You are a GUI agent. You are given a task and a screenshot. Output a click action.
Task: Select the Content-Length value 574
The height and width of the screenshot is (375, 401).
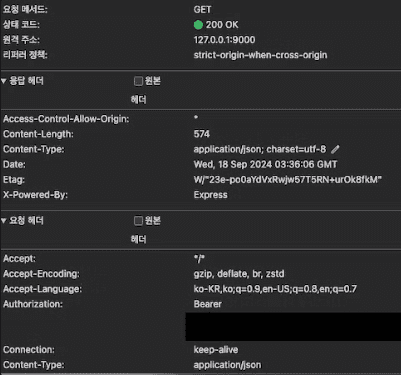(x=202, y=134)
